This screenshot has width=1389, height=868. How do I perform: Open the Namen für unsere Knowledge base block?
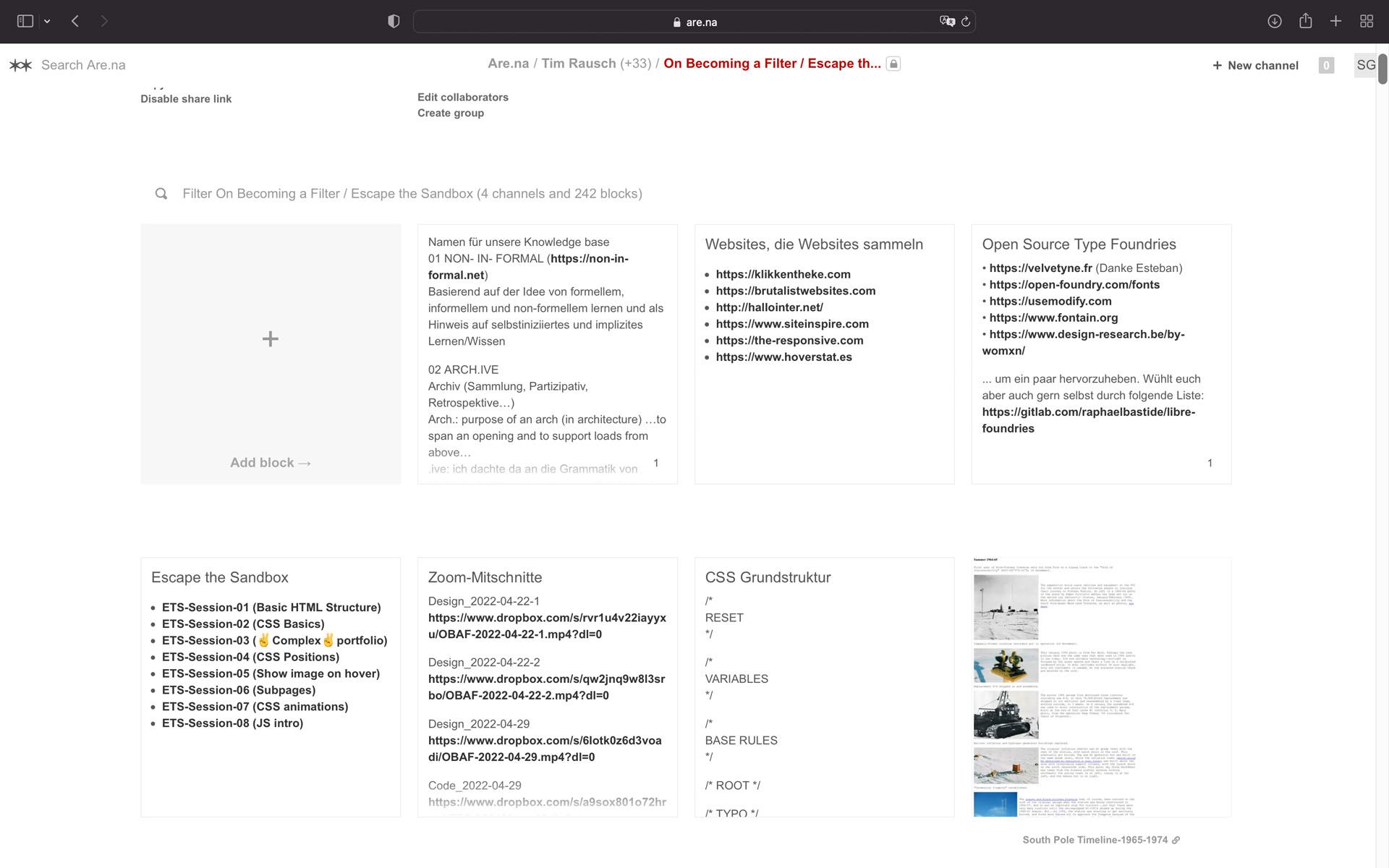(547, 354)
